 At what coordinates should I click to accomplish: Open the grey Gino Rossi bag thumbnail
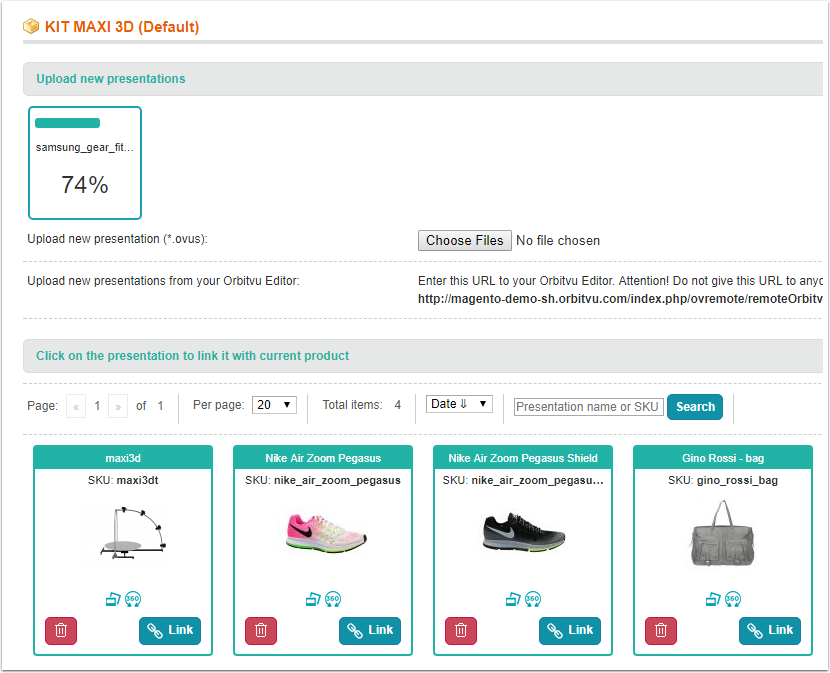tap(723, 534)
